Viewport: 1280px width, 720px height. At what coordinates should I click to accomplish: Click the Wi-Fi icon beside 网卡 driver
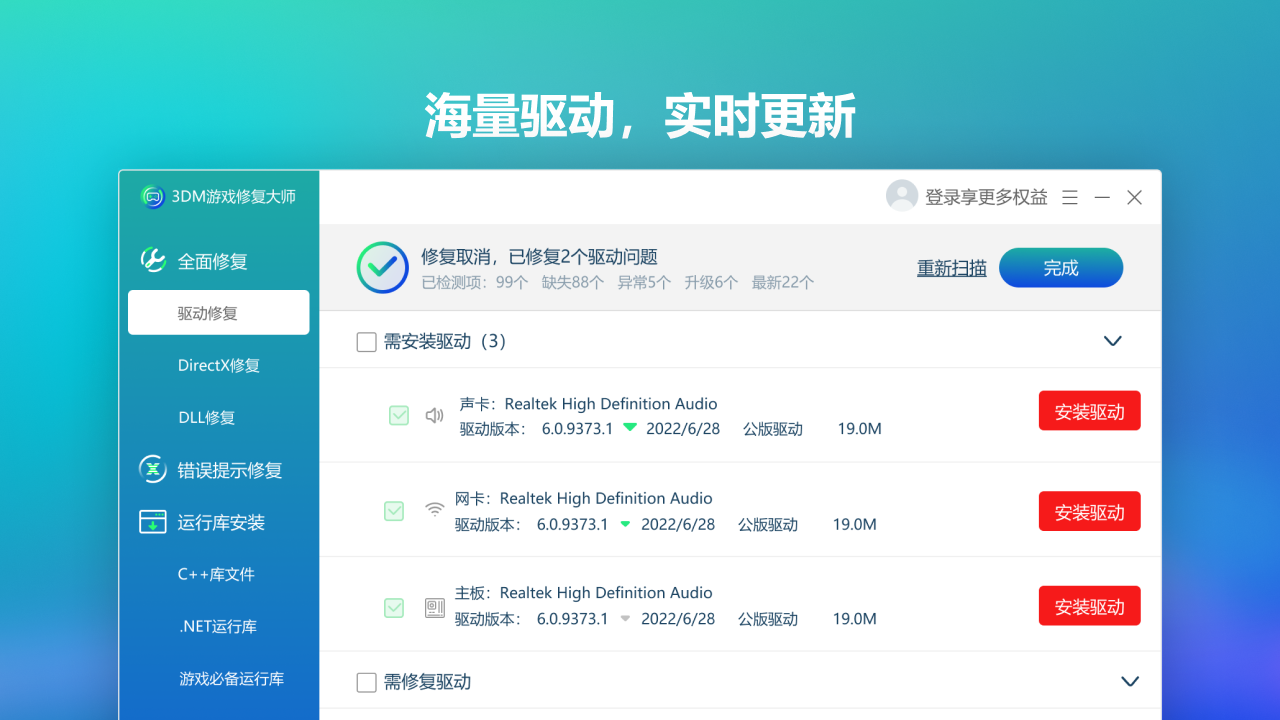(x=434, y=510)
